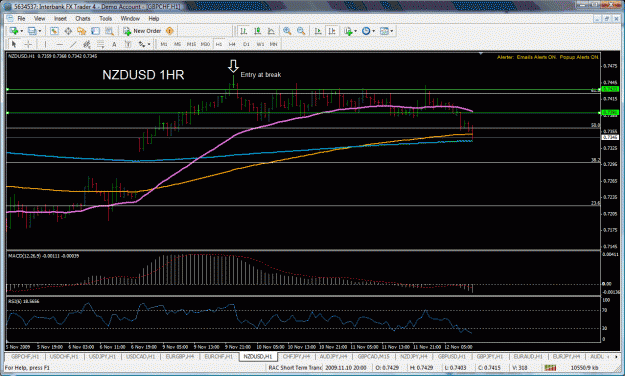The width and height of the screenshot is (625, 376).
Task: Click the Profiles icon
Action: coord(32,31)
